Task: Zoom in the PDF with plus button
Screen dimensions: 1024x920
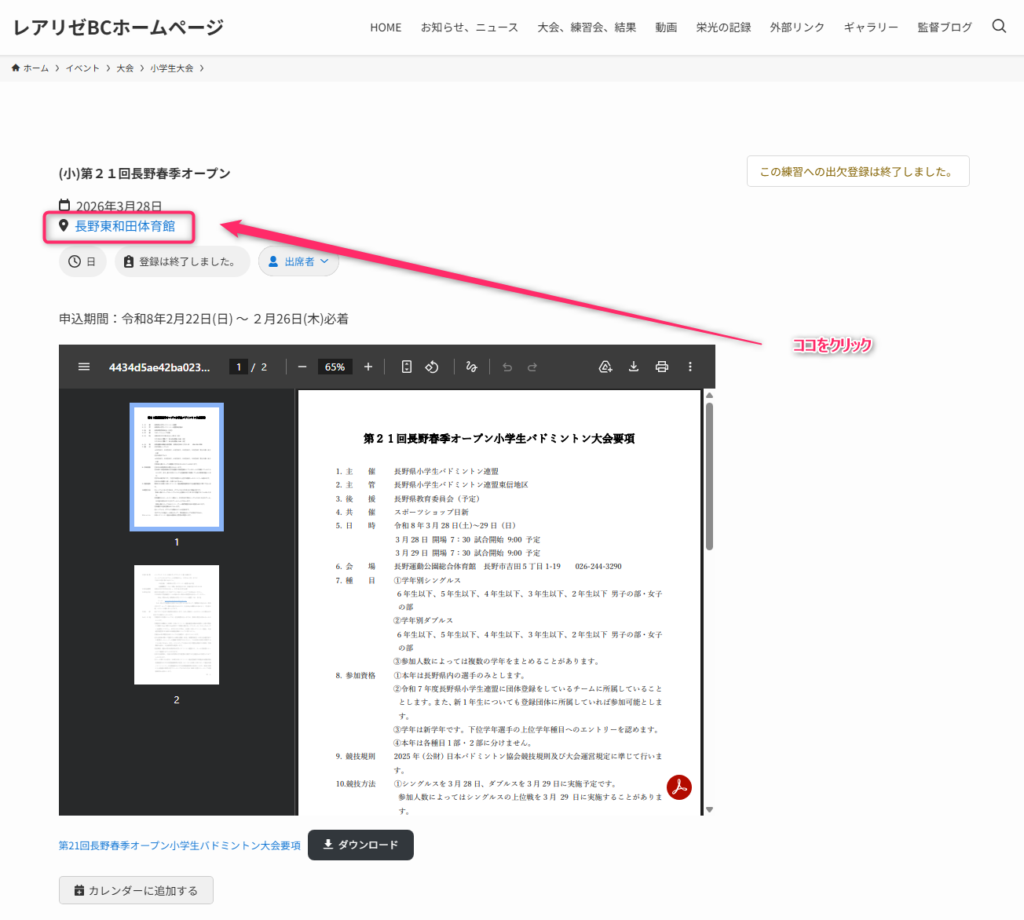Action: 368,367
